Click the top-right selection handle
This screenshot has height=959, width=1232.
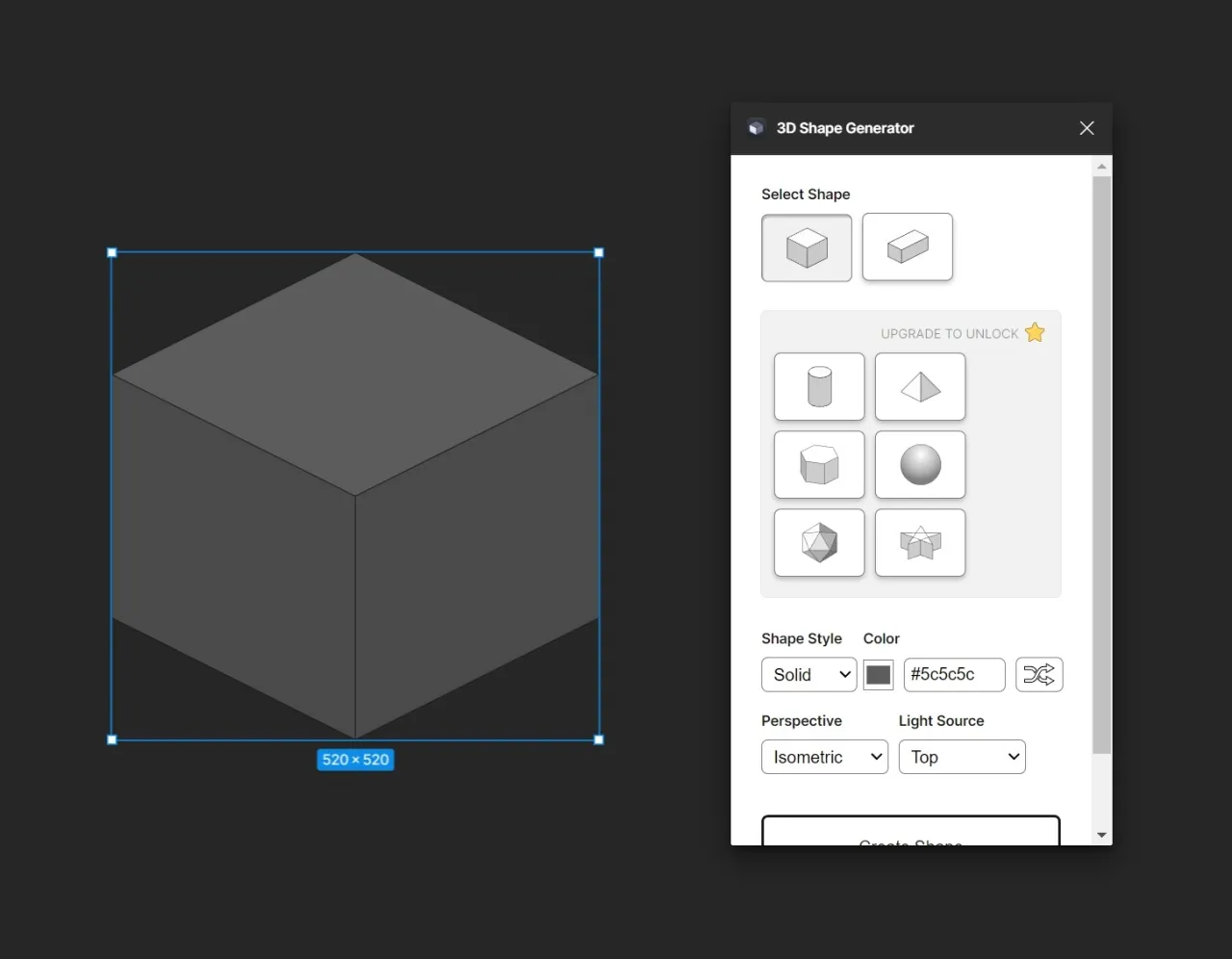599,252
